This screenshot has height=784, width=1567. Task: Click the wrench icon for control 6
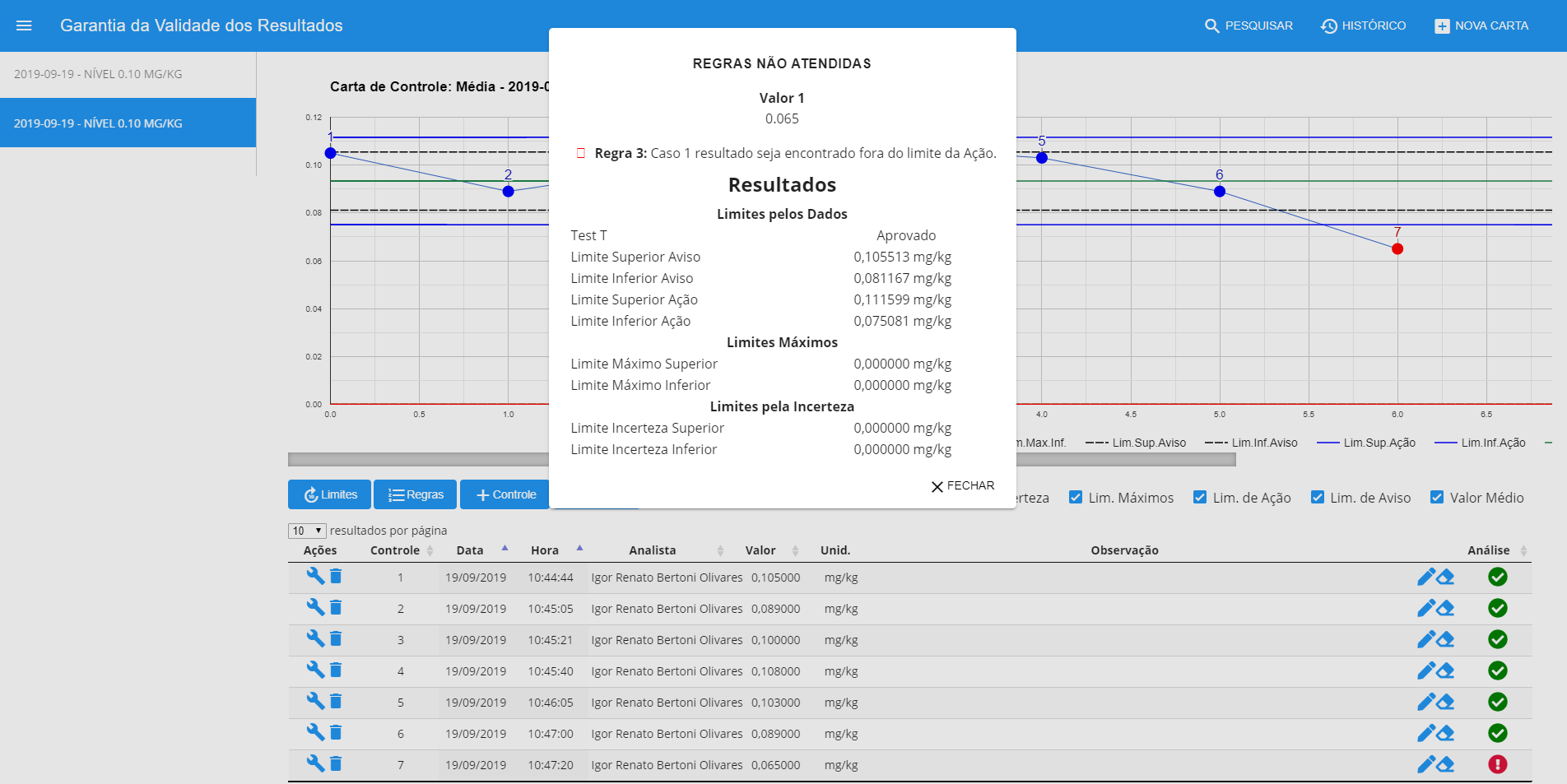314,732
